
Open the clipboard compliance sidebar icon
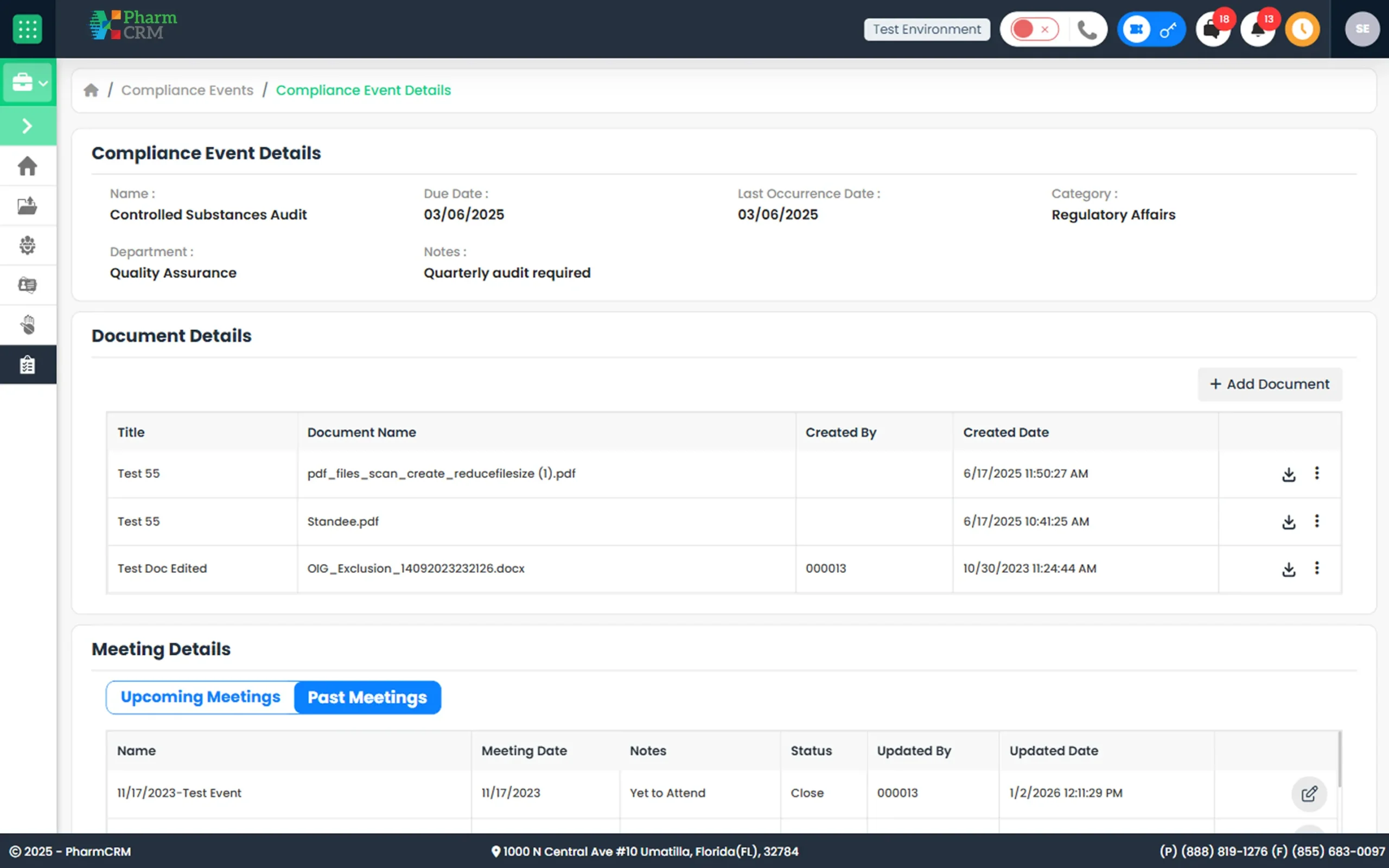tap(28, 365)
